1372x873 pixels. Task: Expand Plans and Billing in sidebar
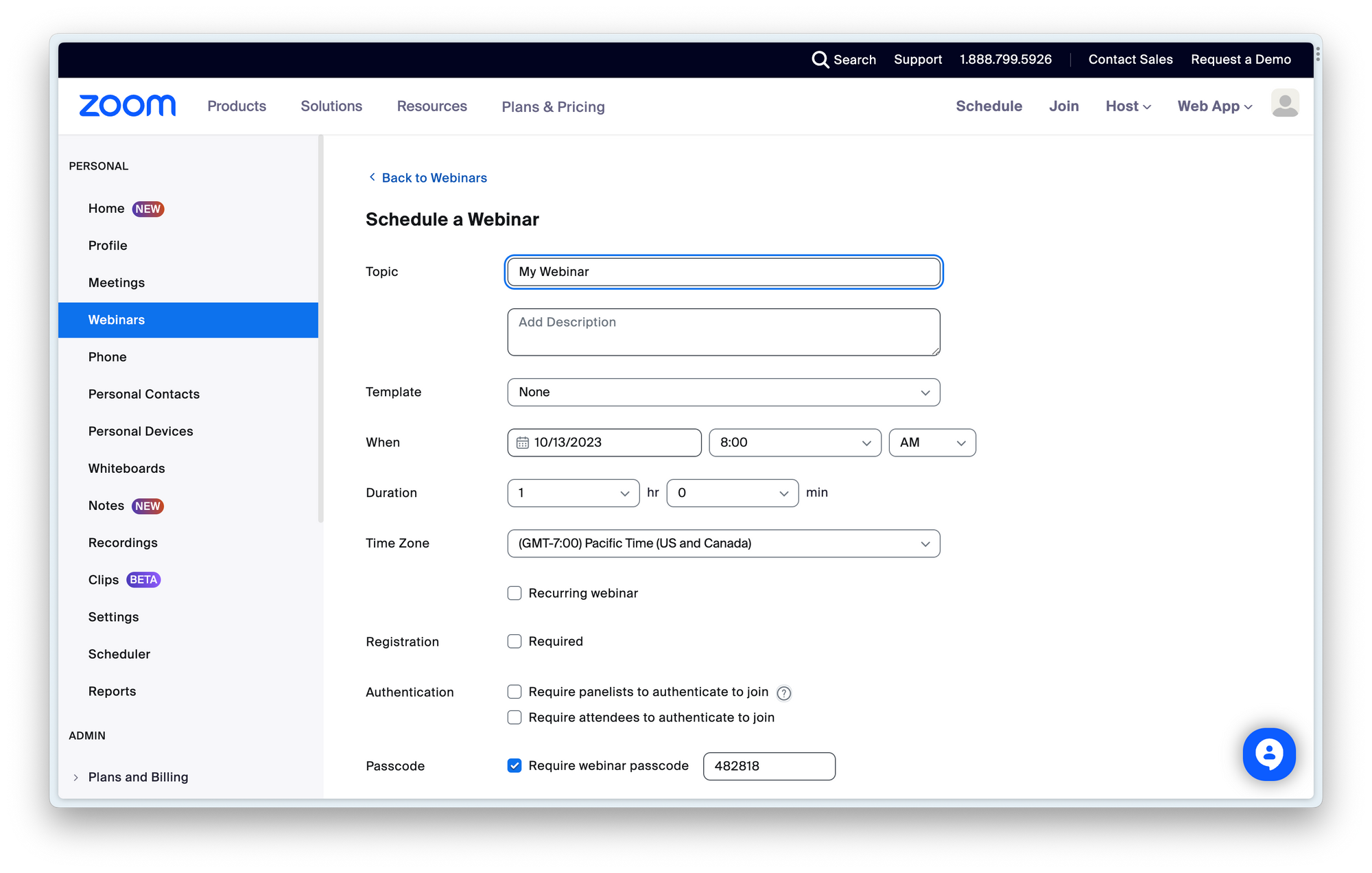click(75, 777)
